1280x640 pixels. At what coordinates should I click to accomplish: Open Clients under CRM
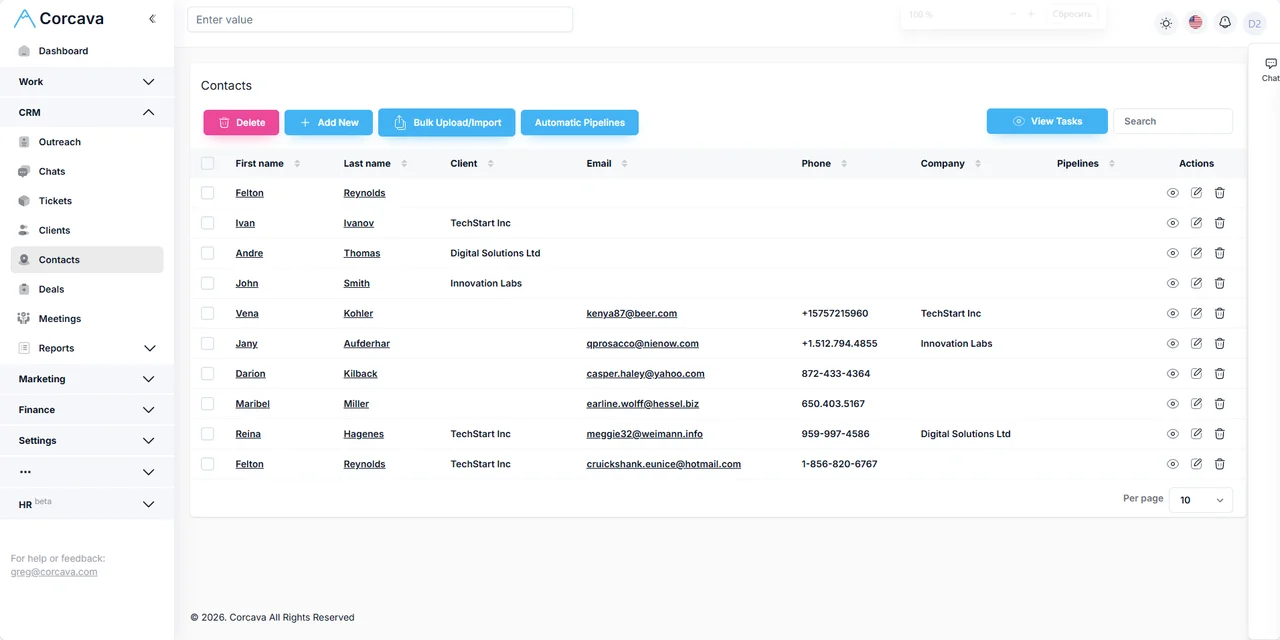87,230
